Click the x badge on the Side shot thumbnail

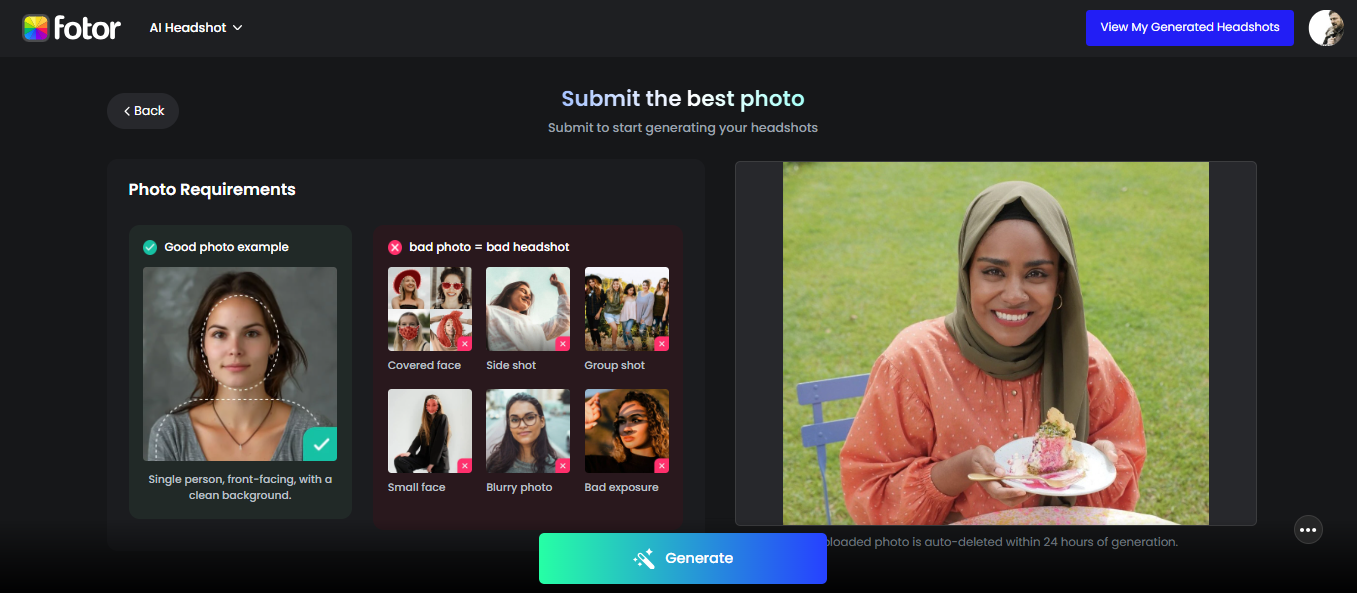(x=561, y=343)
